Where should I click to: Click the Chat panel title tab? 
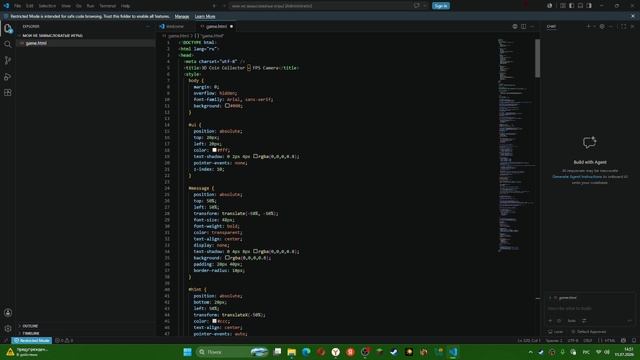551,27
